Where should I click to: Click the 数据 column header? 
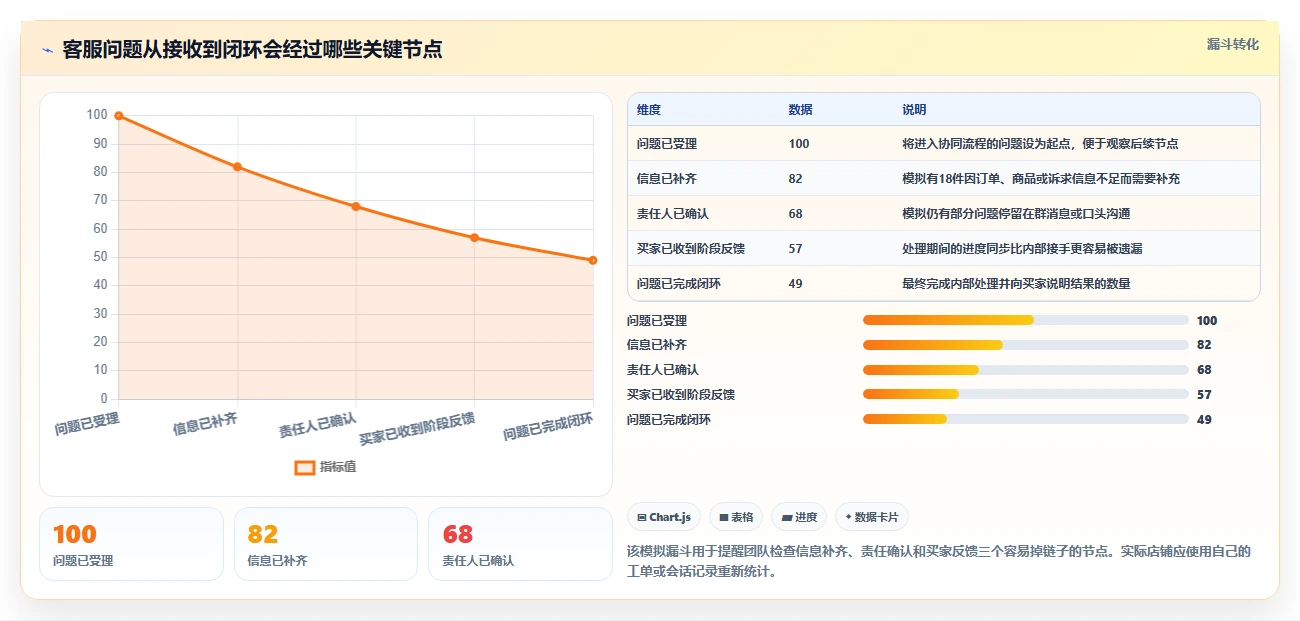pyautogui.click(x=800, y=109)
